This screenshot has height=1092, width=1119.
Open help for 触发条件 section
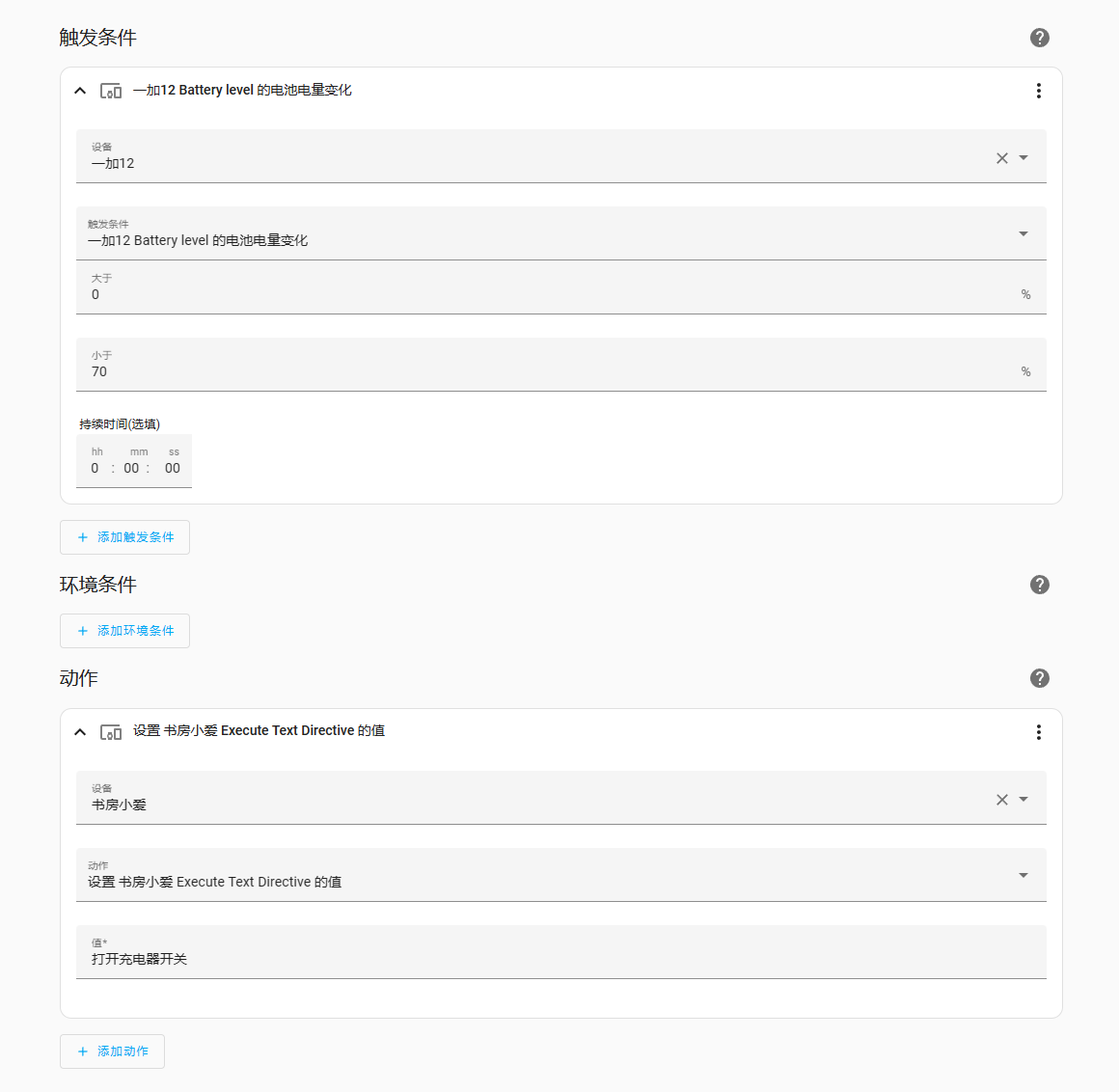(x=1039, y=38)
